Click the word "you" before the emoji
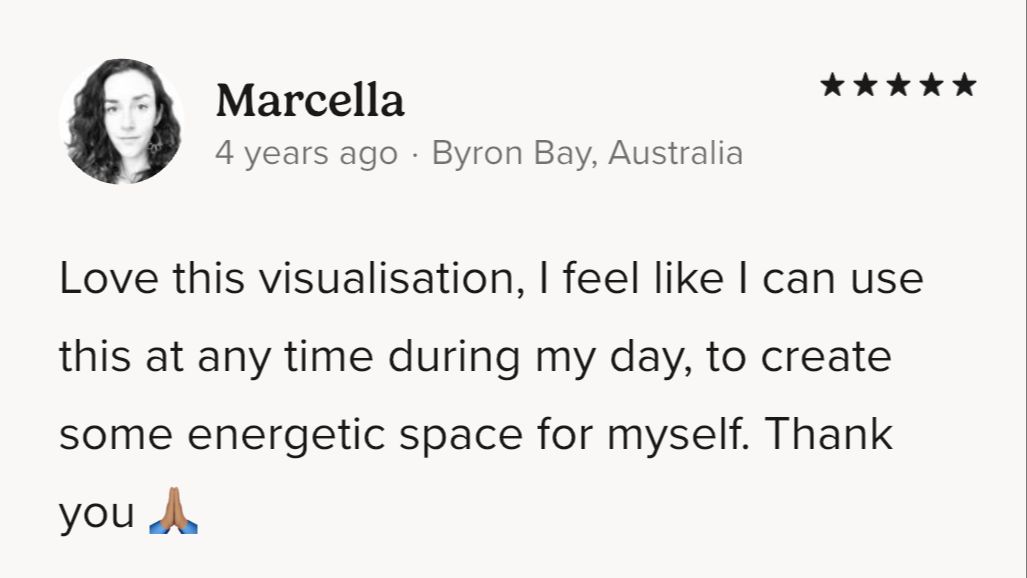This screenshot has height=578, width=1027. click(96, 515)
